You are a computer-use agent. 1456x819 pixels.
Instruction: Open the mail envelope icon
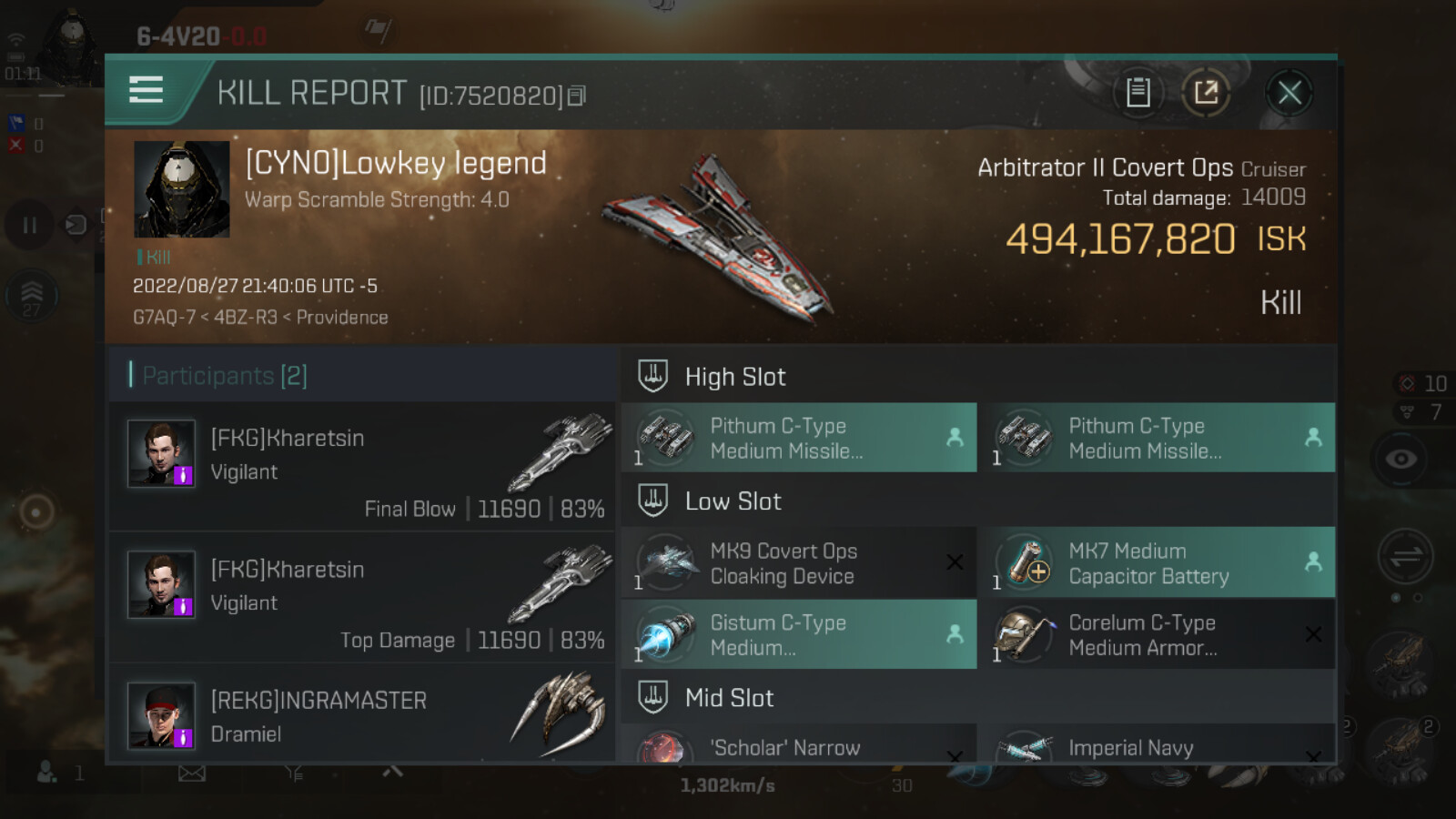192,773
